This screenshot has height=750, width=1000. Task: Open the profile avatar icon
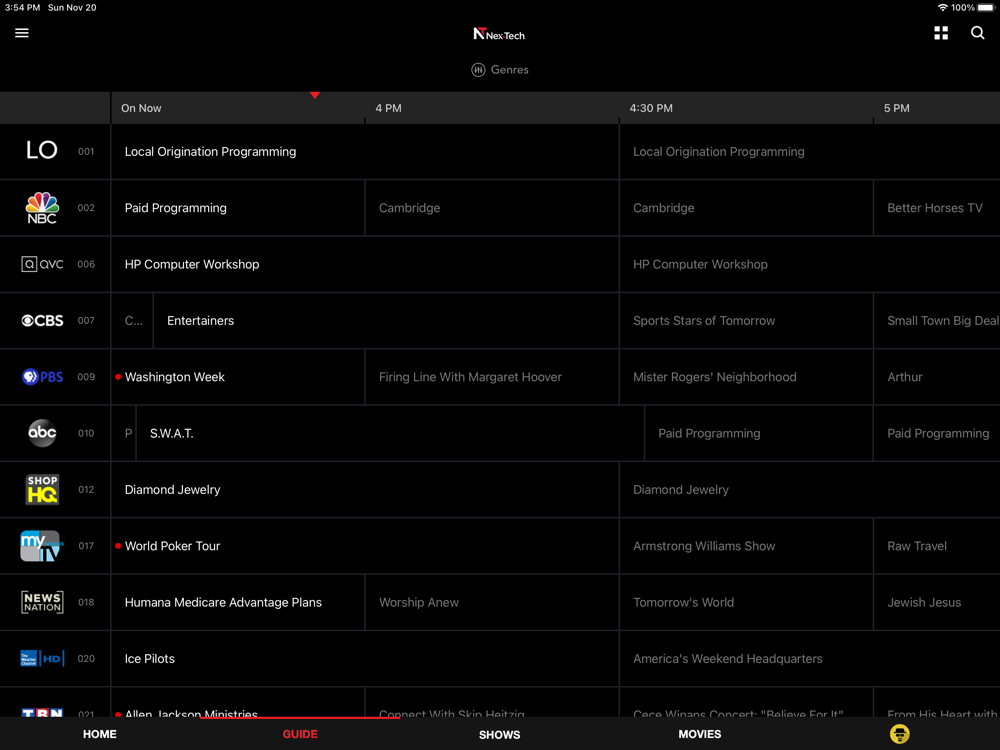click(x=899, y=734)
